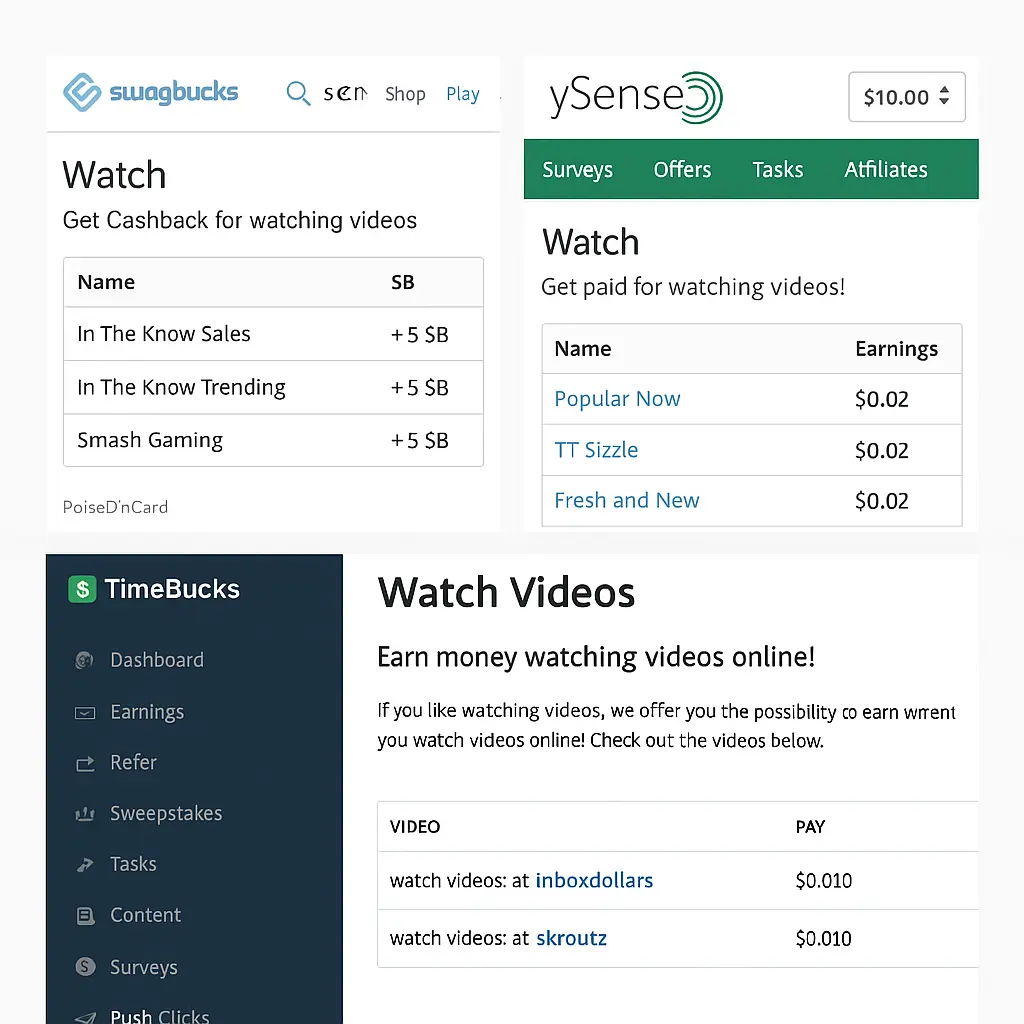Click the Sweepstakes crown icon in TimeBucks
The image size is (1024, 1024).
click(85, 814)
